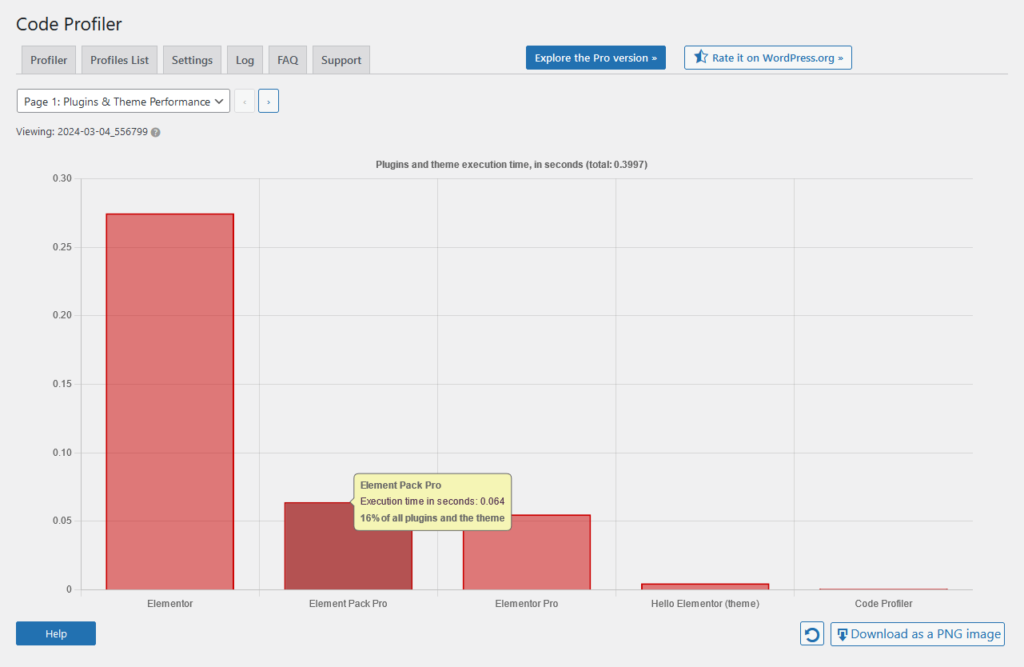Open the Support tab
This screenshot has width=1024, height=667.
click(341, 60)
